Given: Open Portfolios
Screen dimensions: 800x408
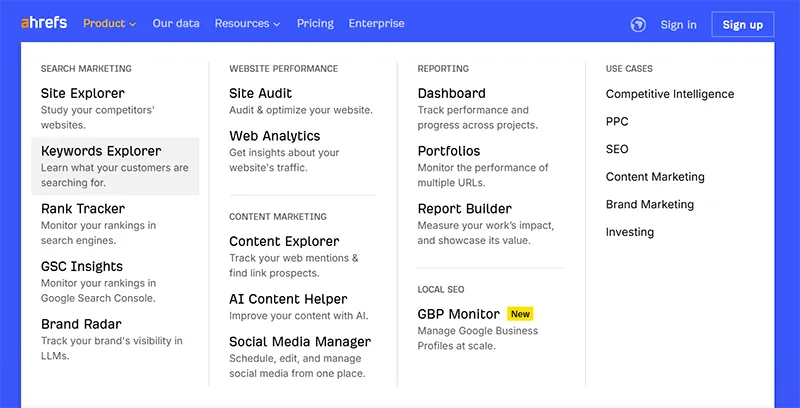Looking at the screenshot, I should tap(449, 151).
